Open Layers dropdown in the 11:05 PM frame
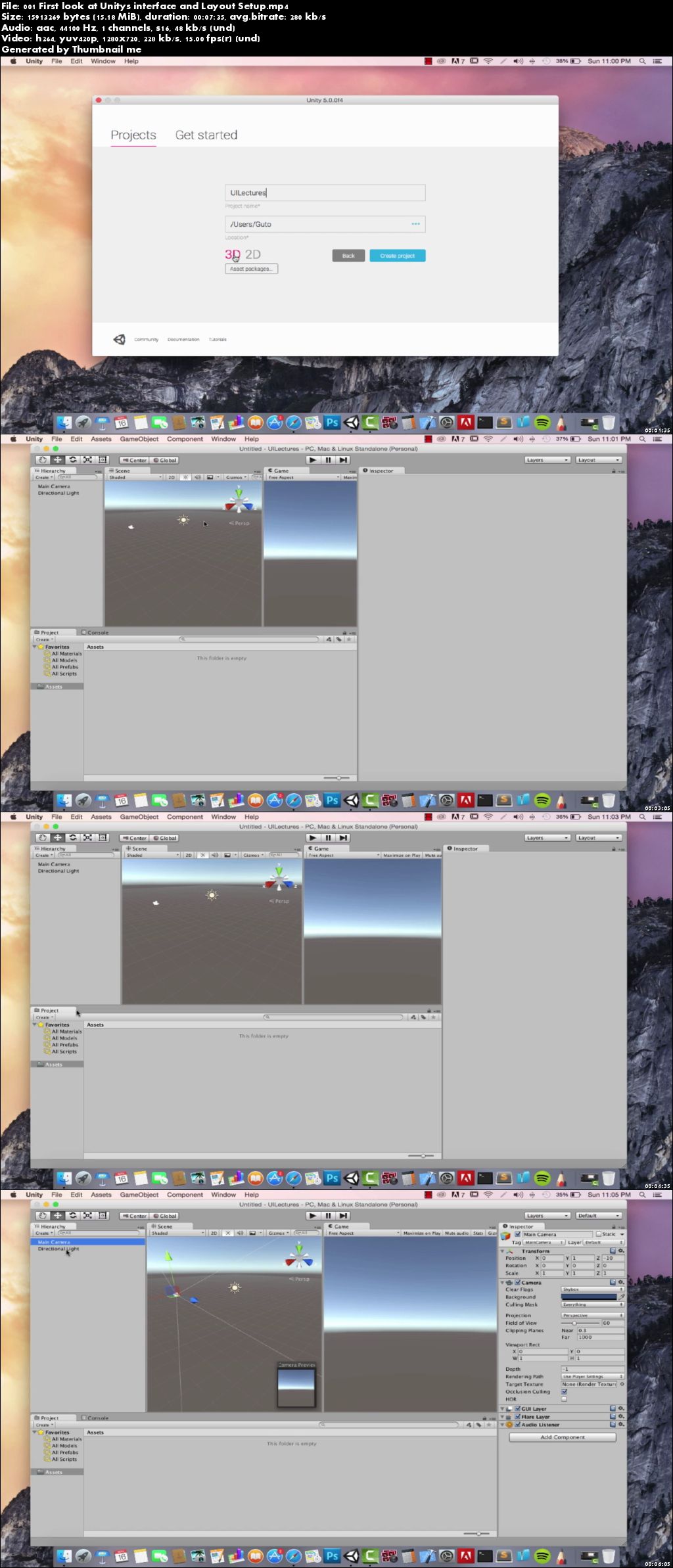Viewport: 673px width, 1568px height. [547, 1216]
